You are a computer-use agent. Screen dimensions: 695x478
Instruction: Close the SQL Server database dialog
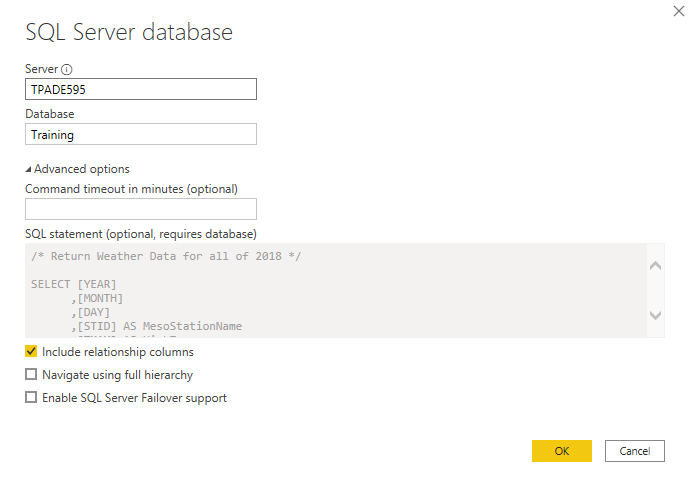click(679, 11)
